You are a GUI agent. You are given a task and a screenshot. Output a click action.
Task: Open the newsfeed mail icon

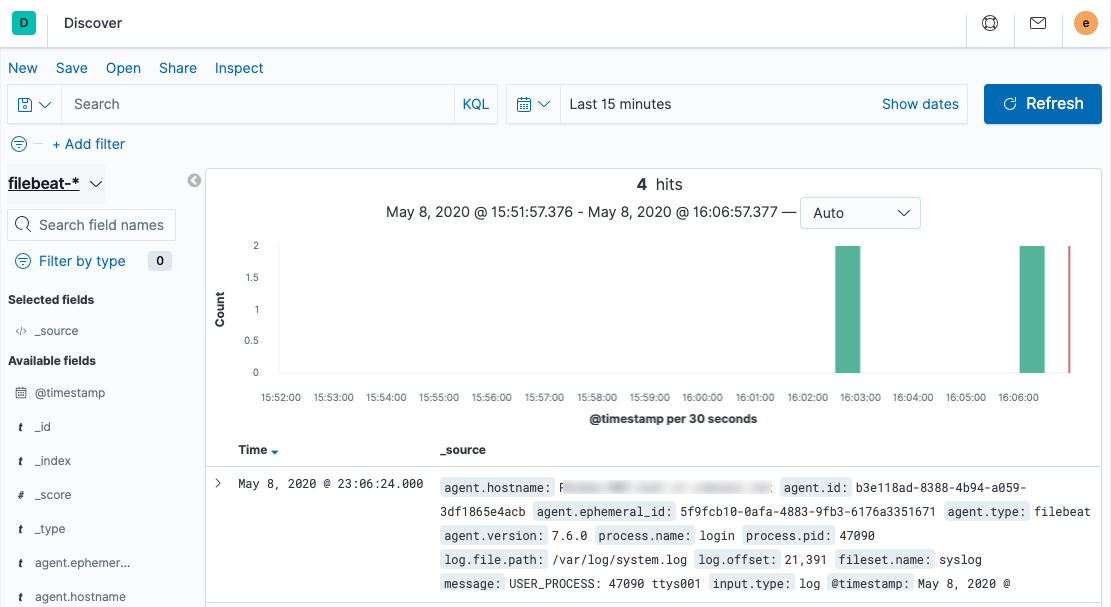[x=1037, y=23]
